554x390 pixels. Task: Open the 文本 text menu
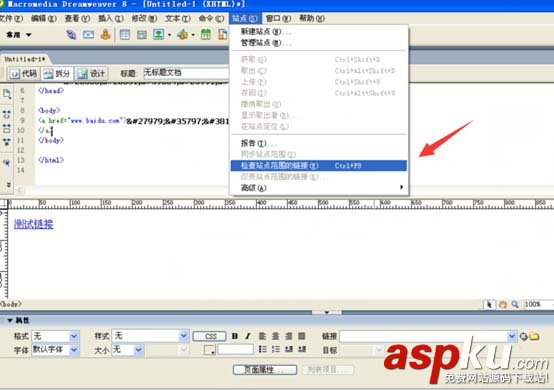click(178, 18)
